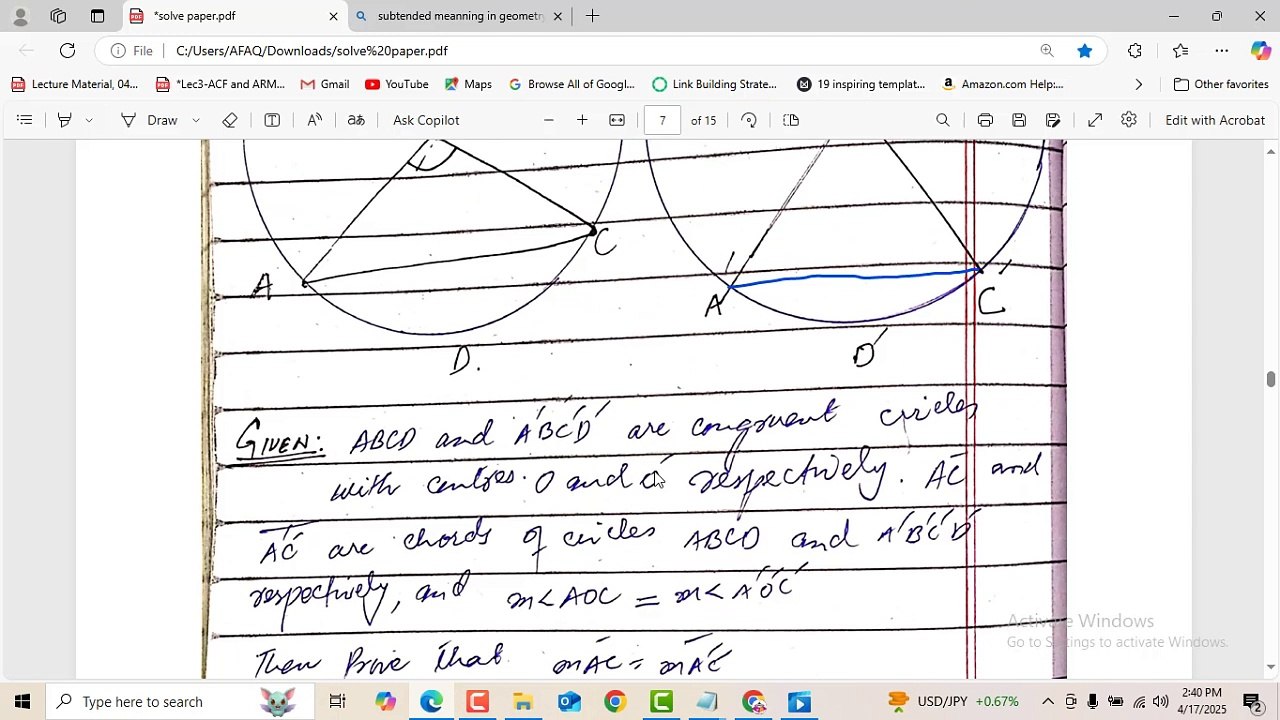Open the PDF table of contents panel
The height and width of the screenshot is (720, 1280).
click(x=25, y=120)
